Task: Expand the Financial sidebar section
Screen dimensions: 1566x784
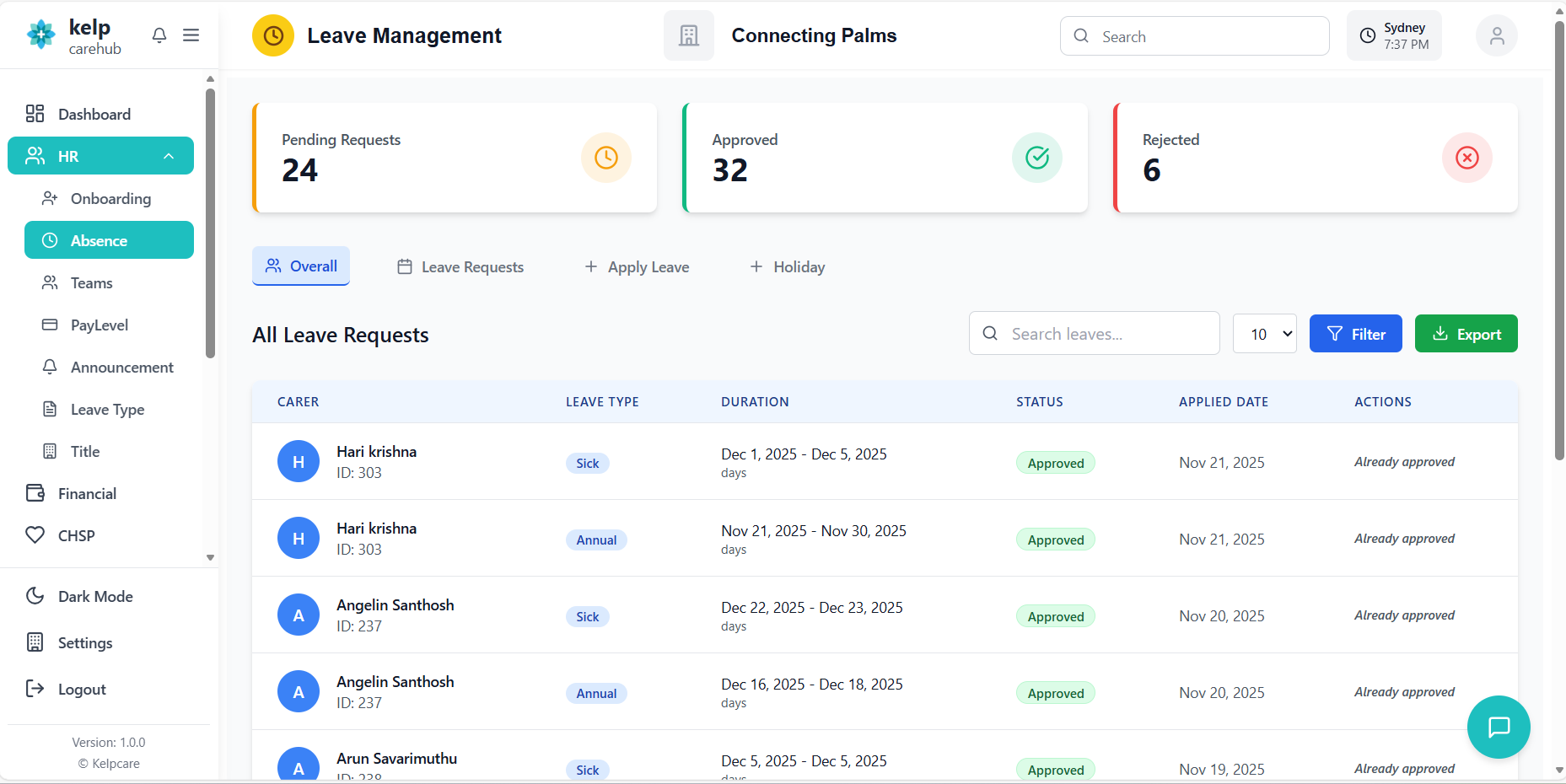Action: coord(87,493)
